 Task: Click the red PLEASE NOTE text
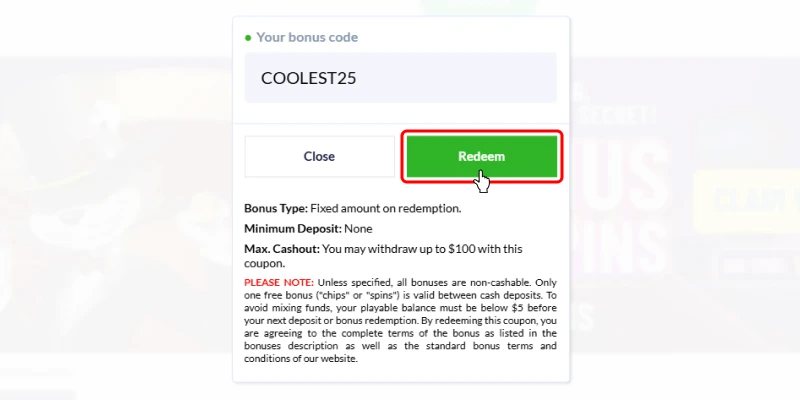click(x=279, y=283)
